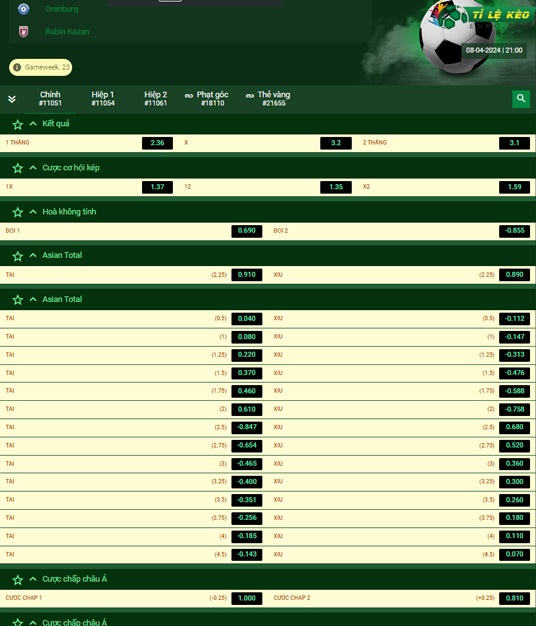Select ĐỘI 2 odds -0.855
536x626 pixels.
(x=514, y=231)
